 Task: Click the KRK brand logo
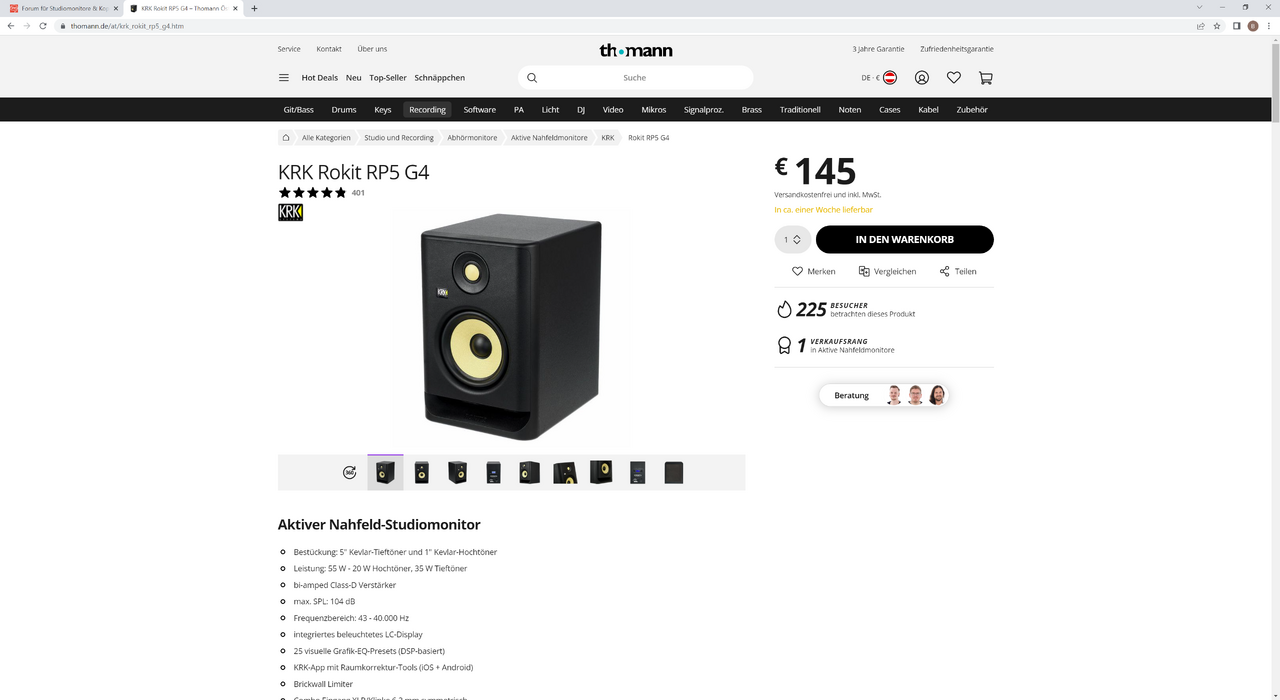[290, 212]
